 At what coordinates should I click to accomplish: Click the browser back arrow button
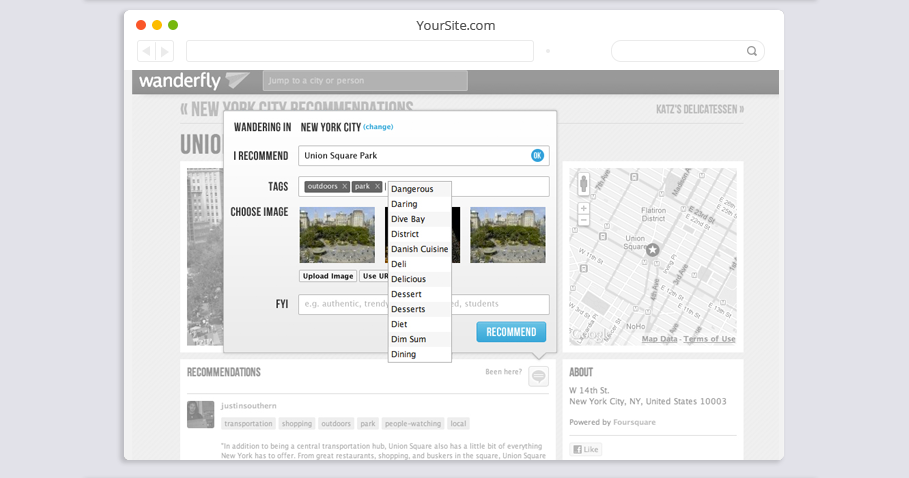point(147,51)
